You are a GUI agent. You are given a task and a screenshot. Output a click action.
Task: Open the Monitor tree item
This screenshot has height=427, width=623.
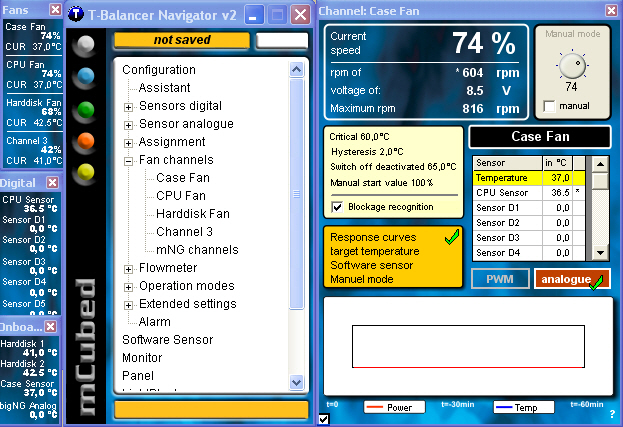coord(142,358)
